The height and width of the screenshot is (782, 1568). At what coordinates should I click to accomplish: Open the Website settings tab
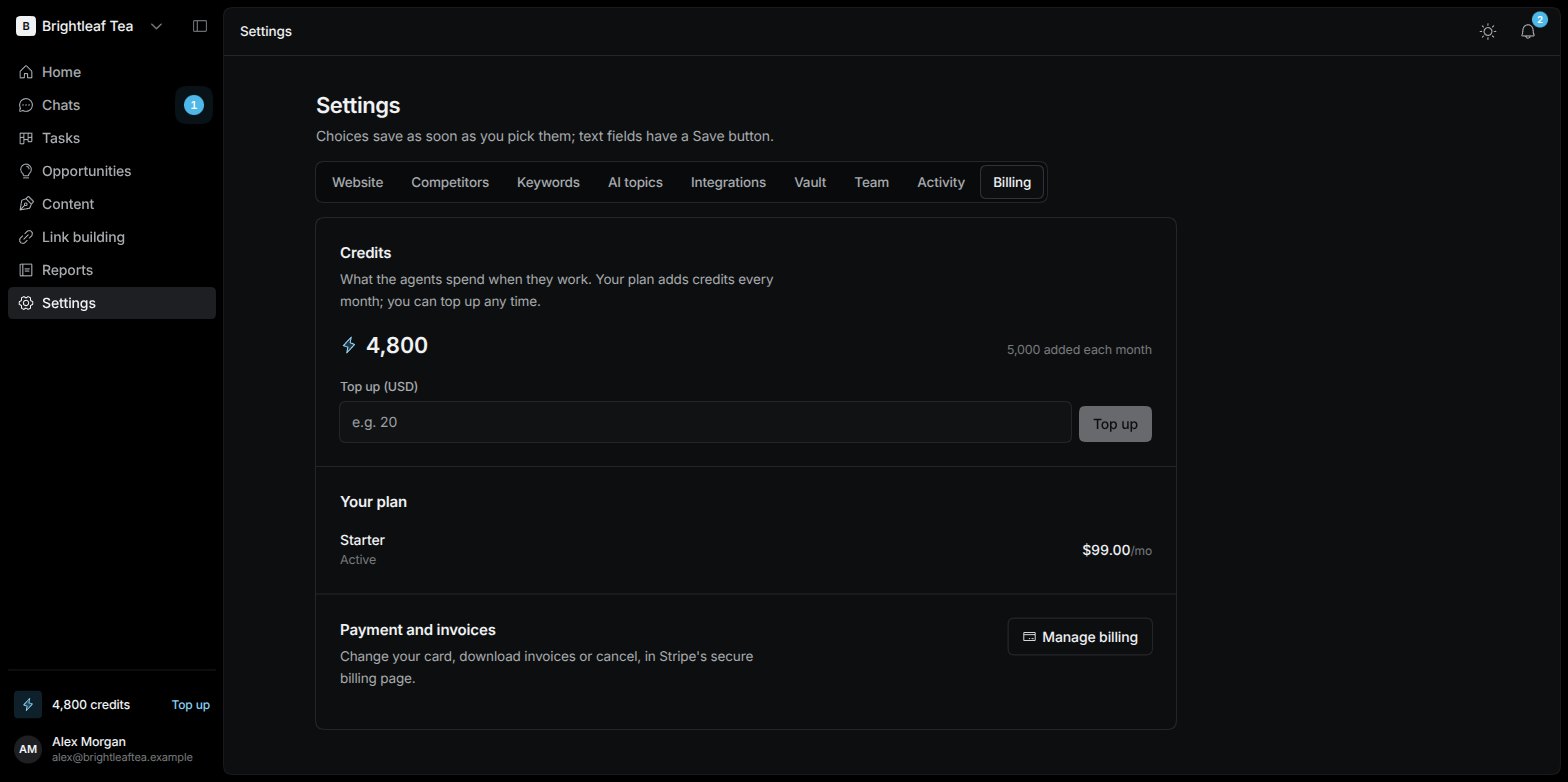pyautogui.click(x=357, y=182)
